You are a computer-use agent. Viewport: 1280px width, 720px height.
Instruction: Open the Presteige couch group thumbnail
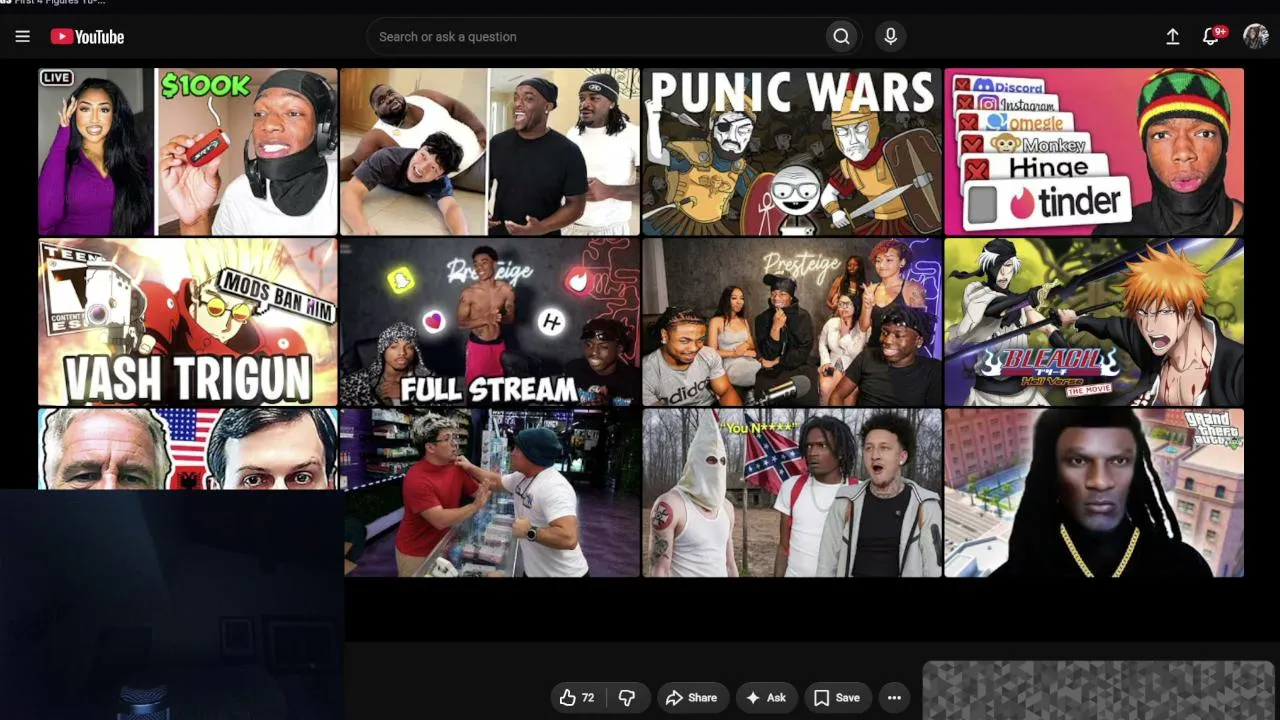(x=792, y=322)
